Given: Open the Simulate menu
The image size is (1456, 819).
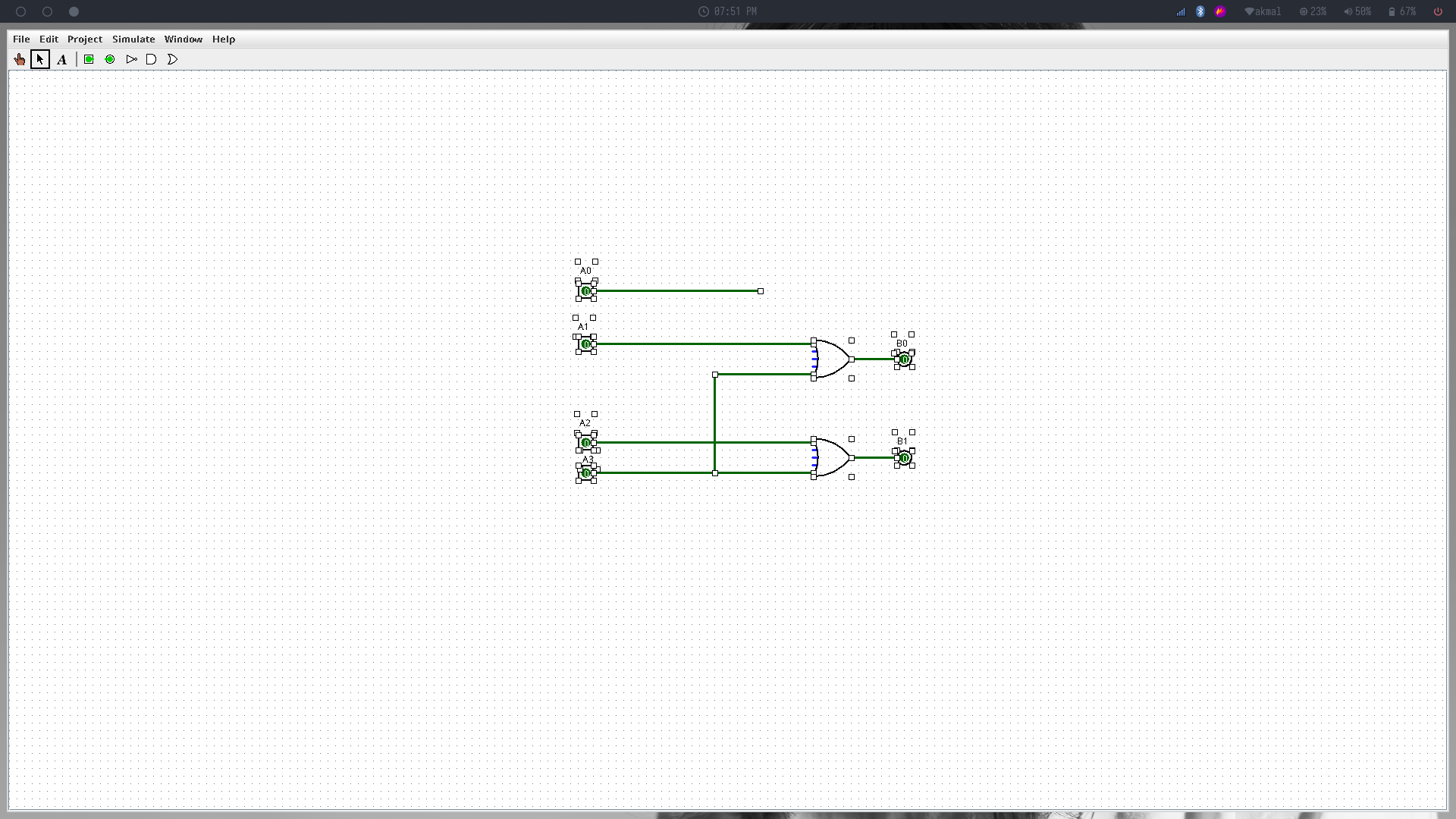Looking at the screenshot, I should (x=133, y=39).
